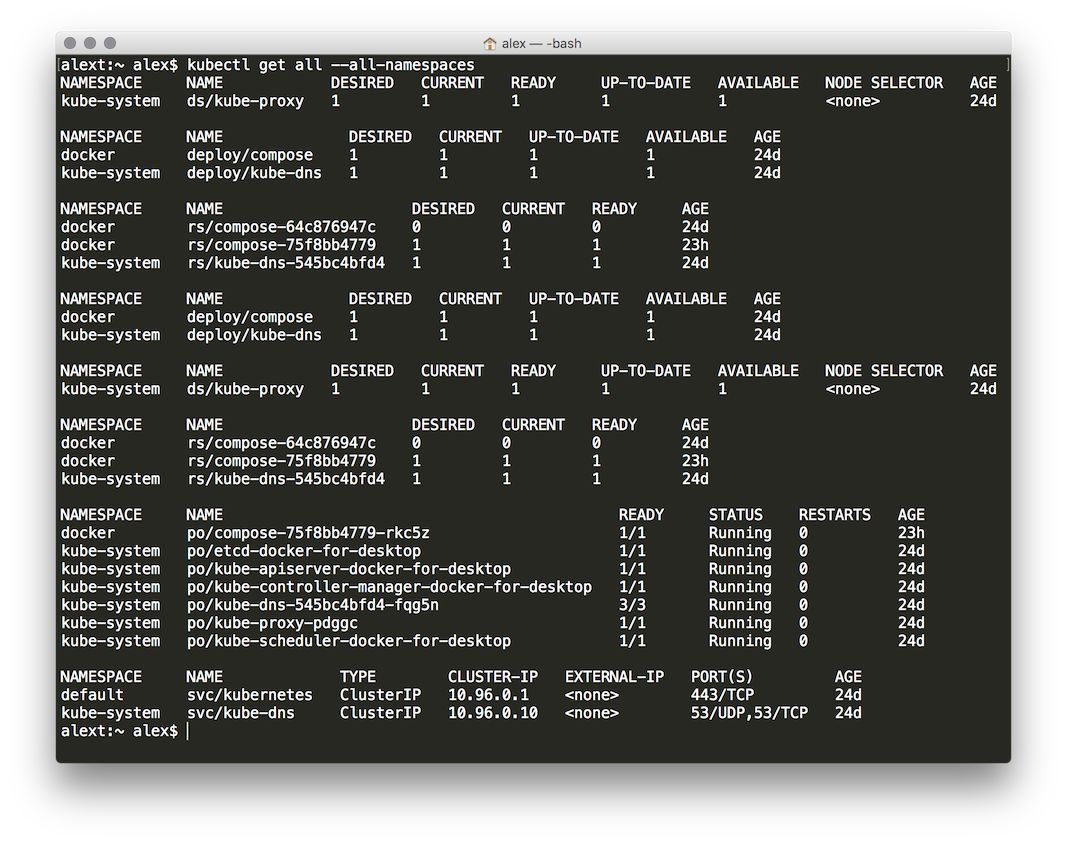Select pod name po/kube-apiserver-docker-for-desktop
Screen dimensions: 1067x843
348,569
